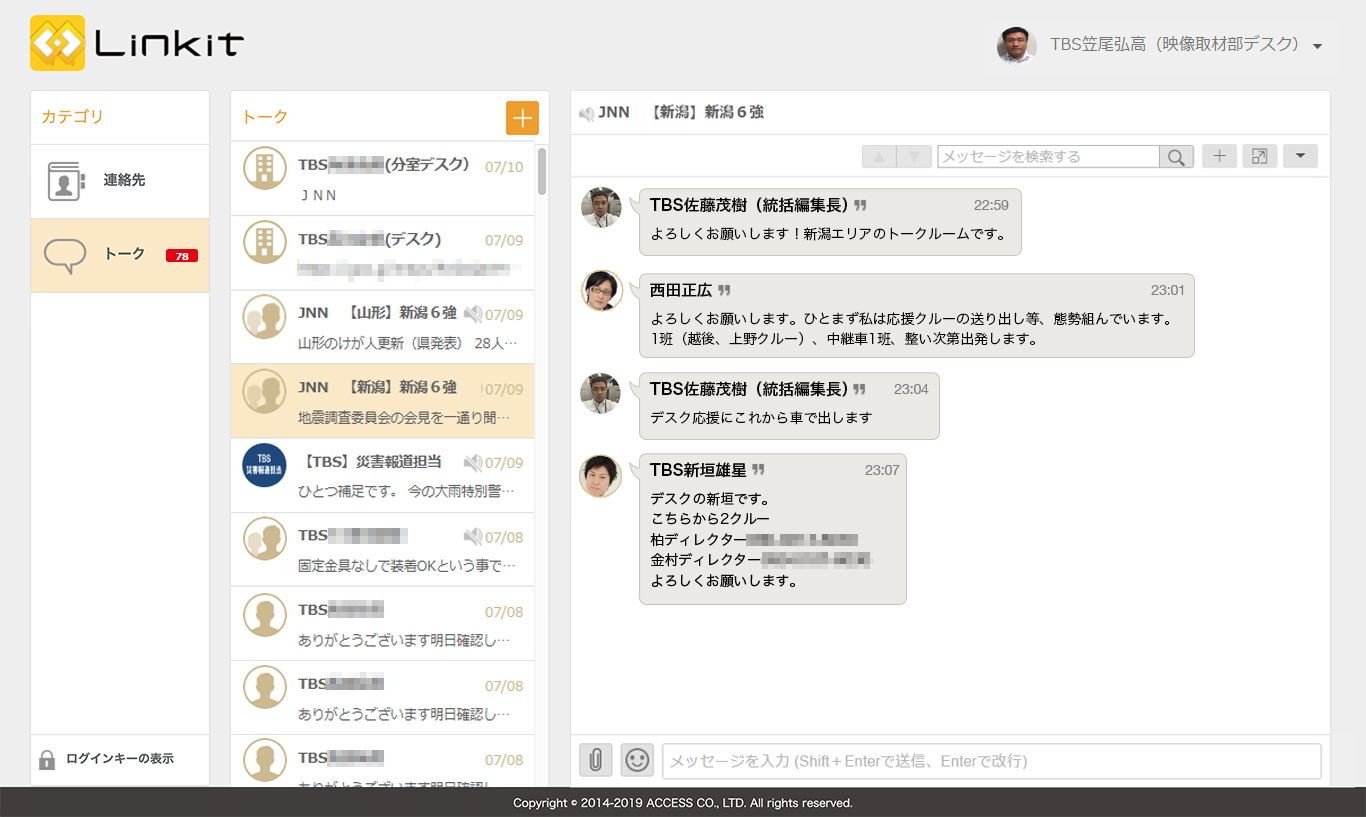
Task: Select the トーク category
Action: click(x=120, y=255)
